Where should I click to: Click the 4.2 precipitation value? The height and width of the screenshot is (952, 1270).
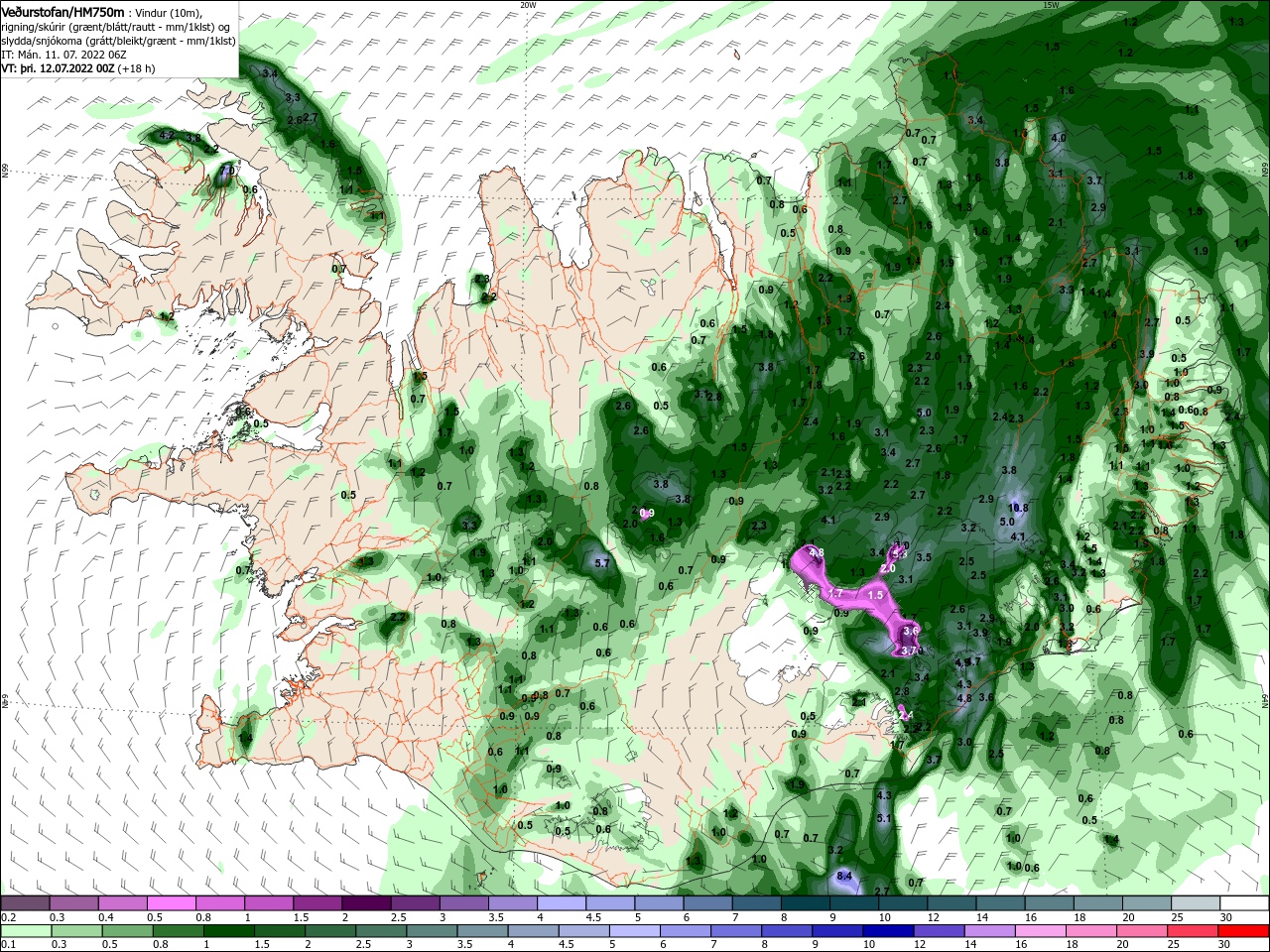(167, 135)
